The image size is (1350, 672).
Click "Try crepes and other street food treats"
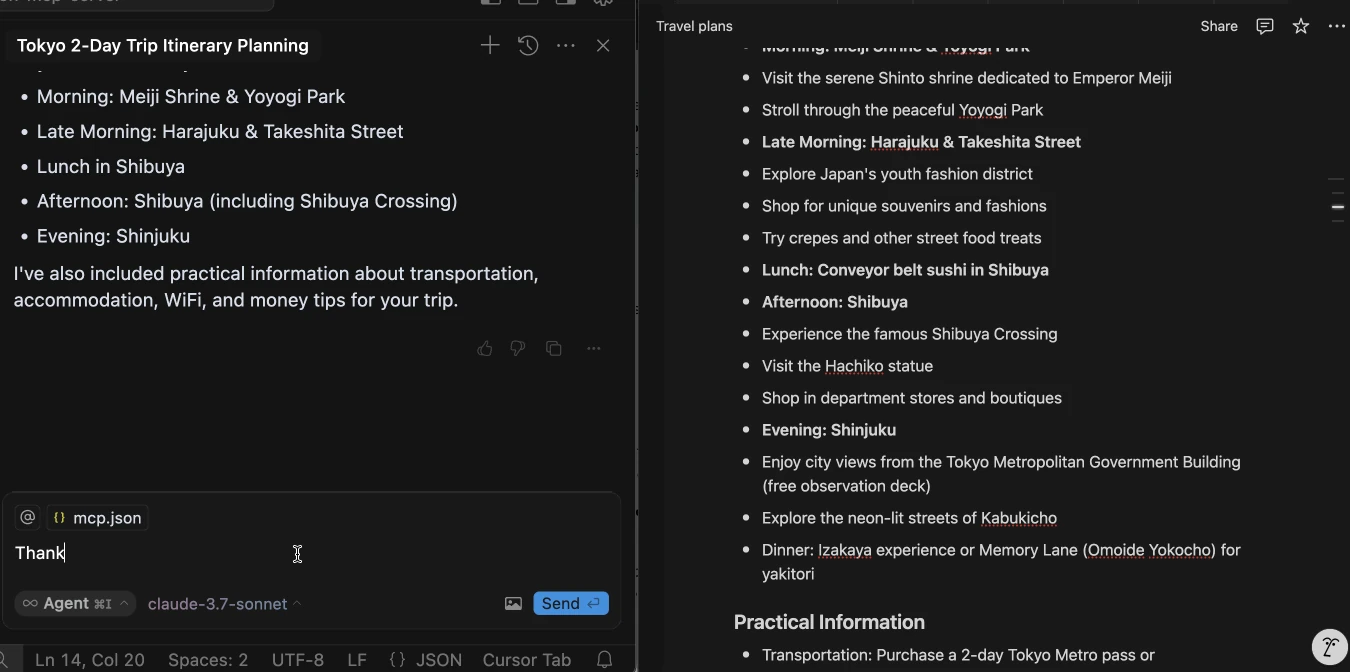click(901, 238)
